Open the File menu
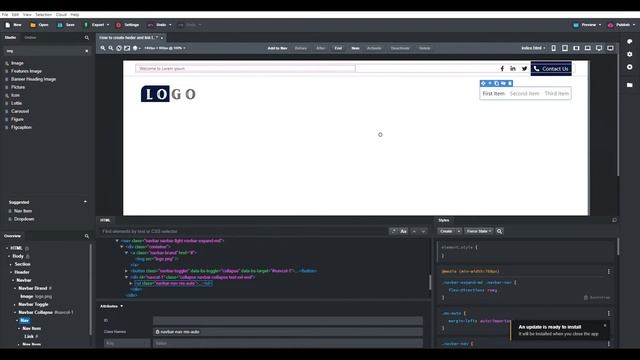Image resolution: width=640 pixels, height=360 pixels. tap(5, 15)
